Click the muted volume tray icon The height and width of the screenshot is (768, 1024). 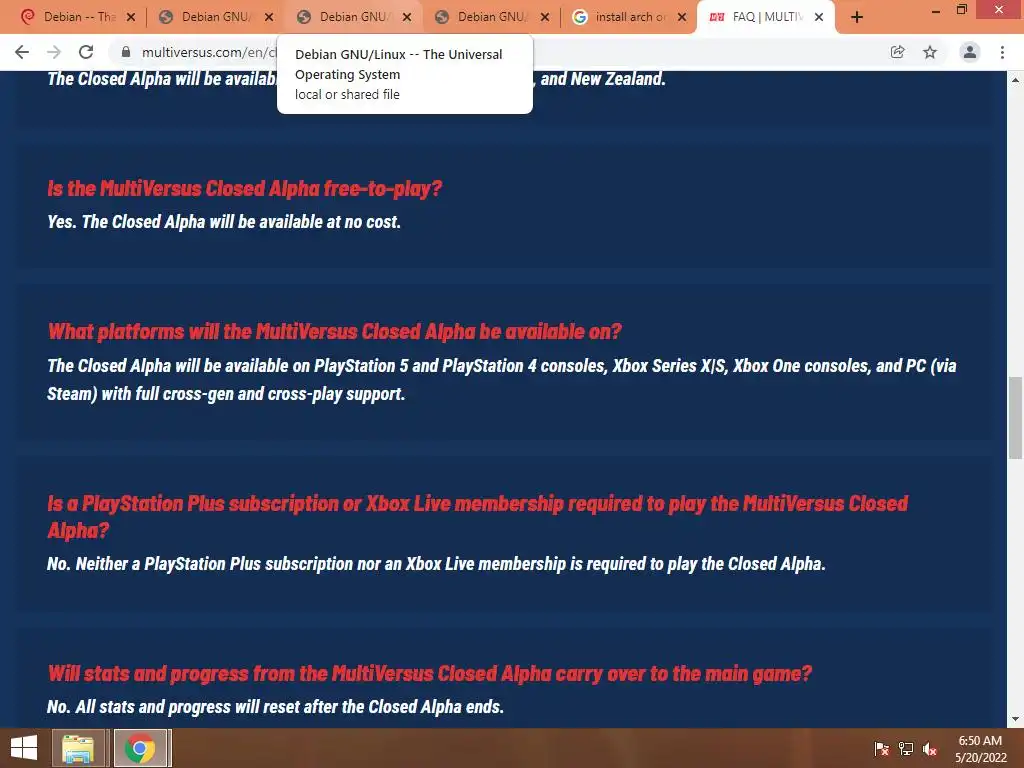pos(930,749)
